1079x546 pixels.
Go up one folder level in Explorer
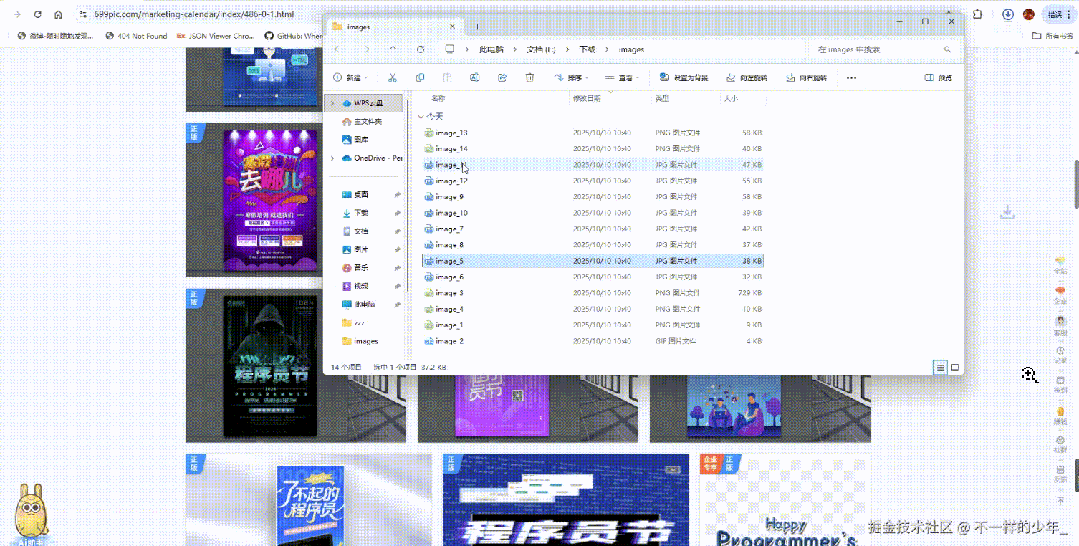pyautogui.click(x=392, y=50)
